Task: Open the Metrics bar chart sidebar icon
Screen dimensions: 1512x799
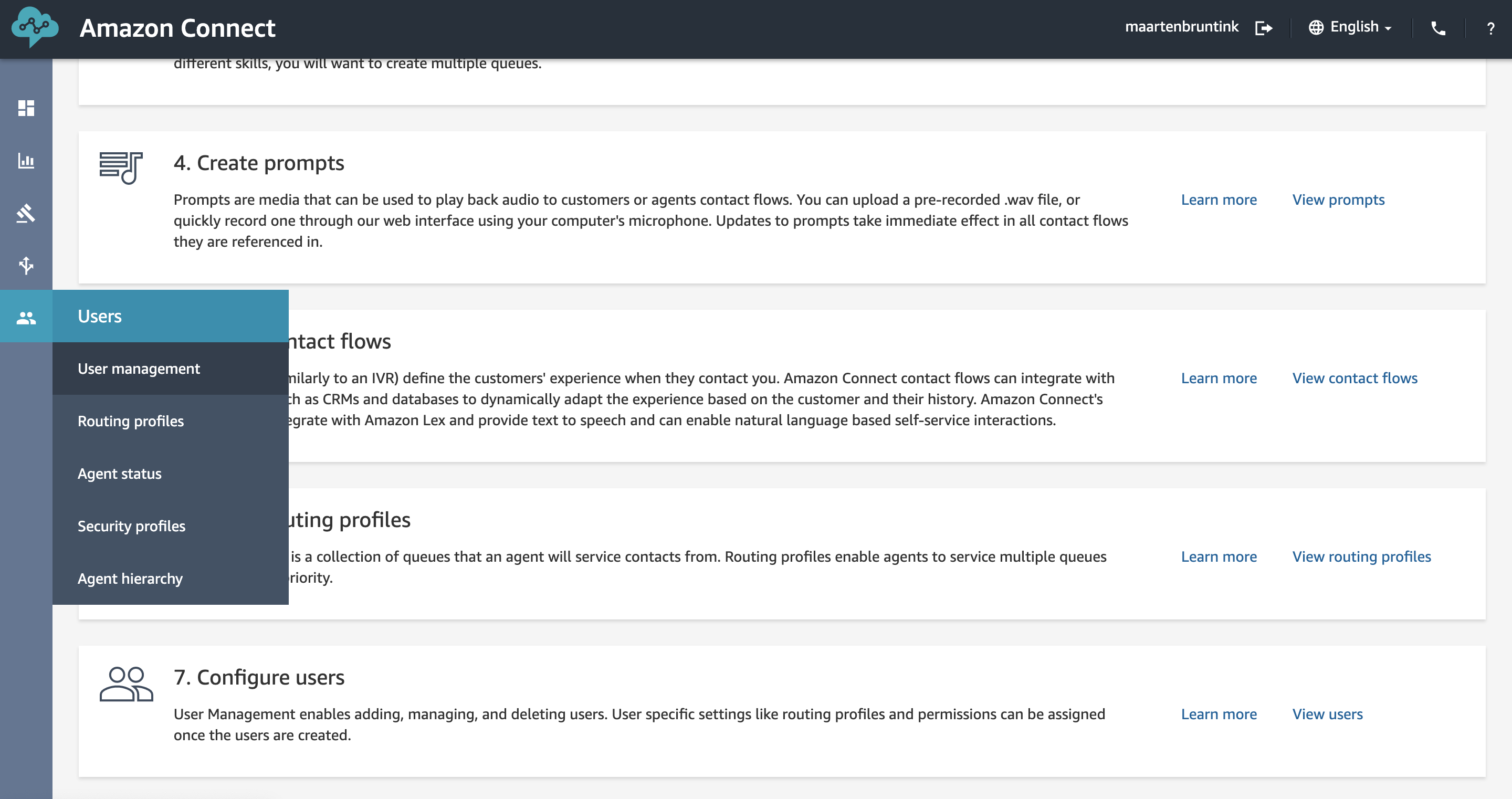Action: tap(26, 160)
